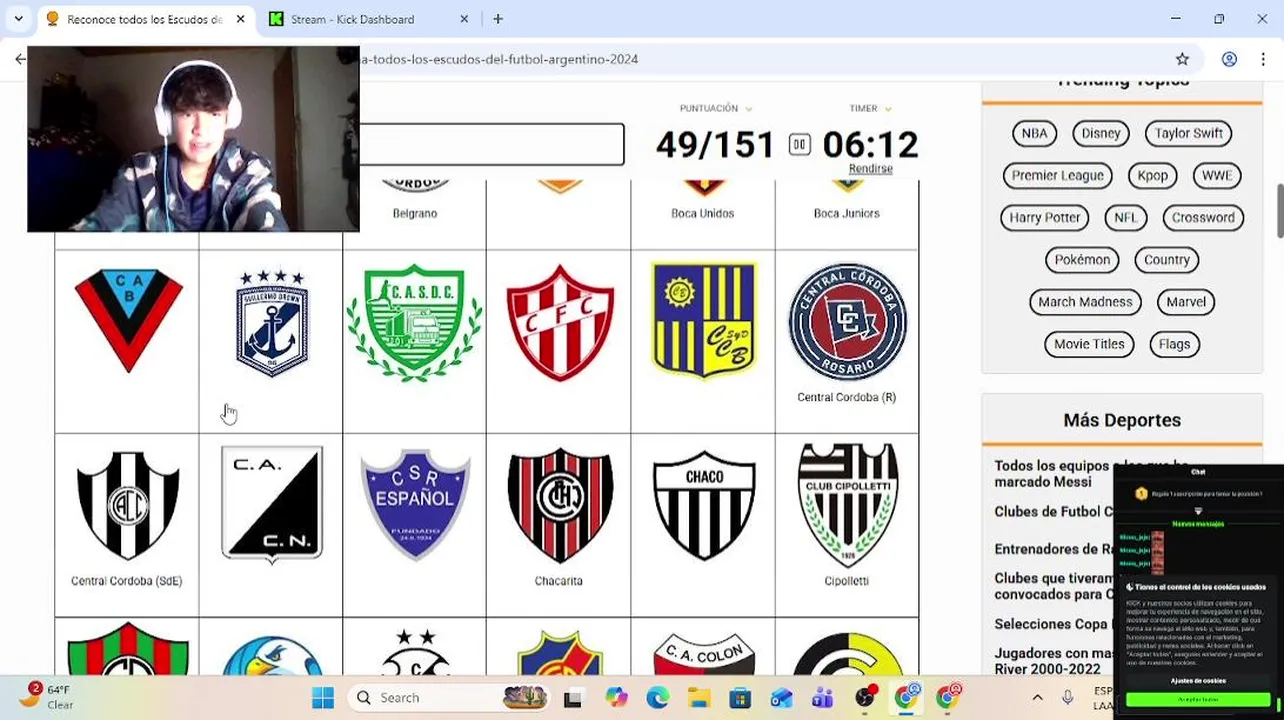Click Aceptar todos in cookie overlay
The width and height of the screenshot is (1284, 720).
(x=1198, y=700)
